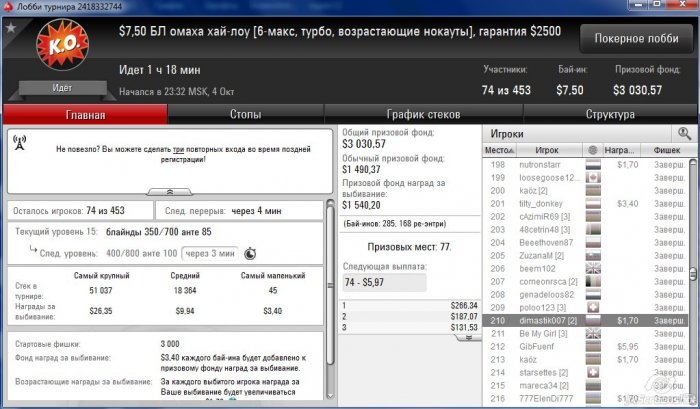Select player row 777ElenDi777
The image size is (700, 409).
(584, 398)
